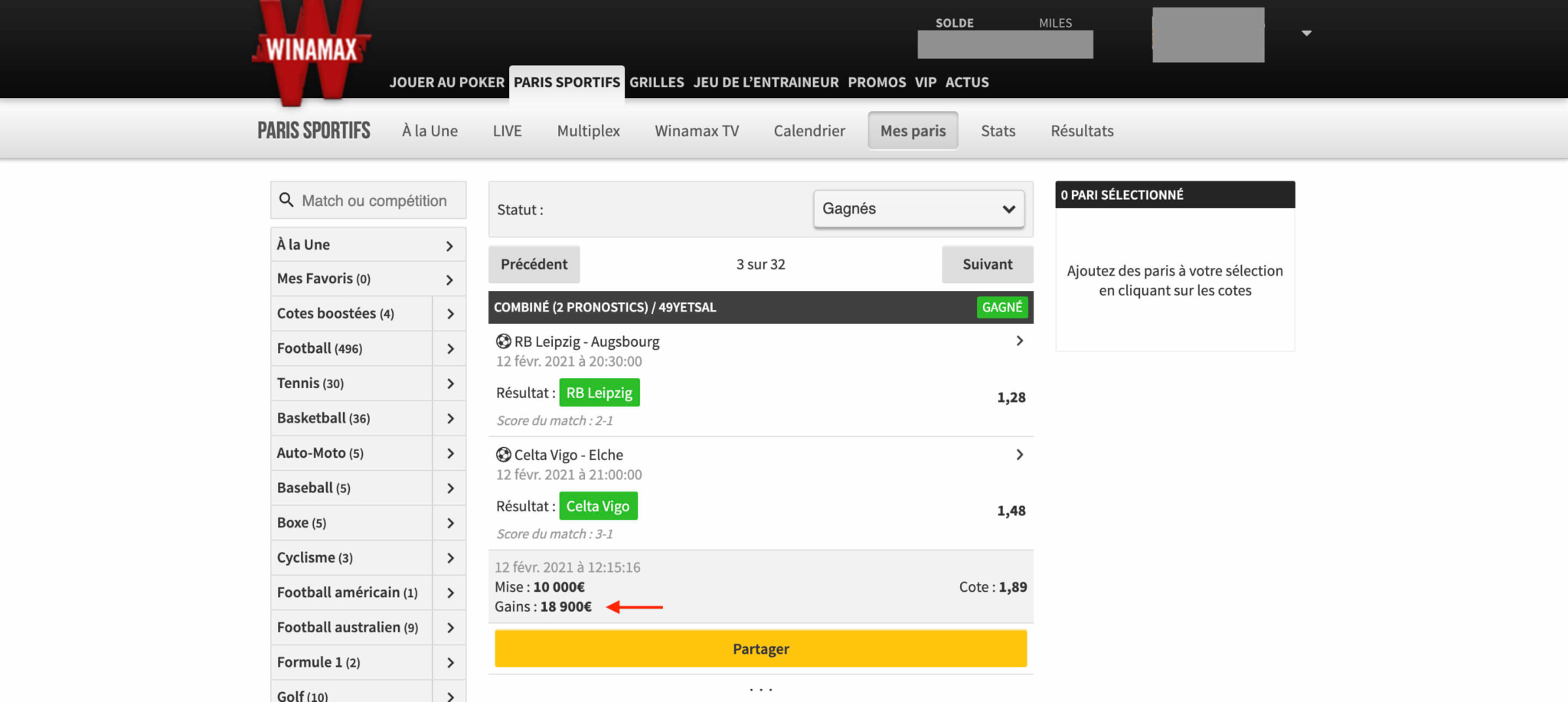Expand the À la Une sidebar chevron
Image resolution: width=1568 pixels, height=702 pixels.
click(x=450, y=246)
